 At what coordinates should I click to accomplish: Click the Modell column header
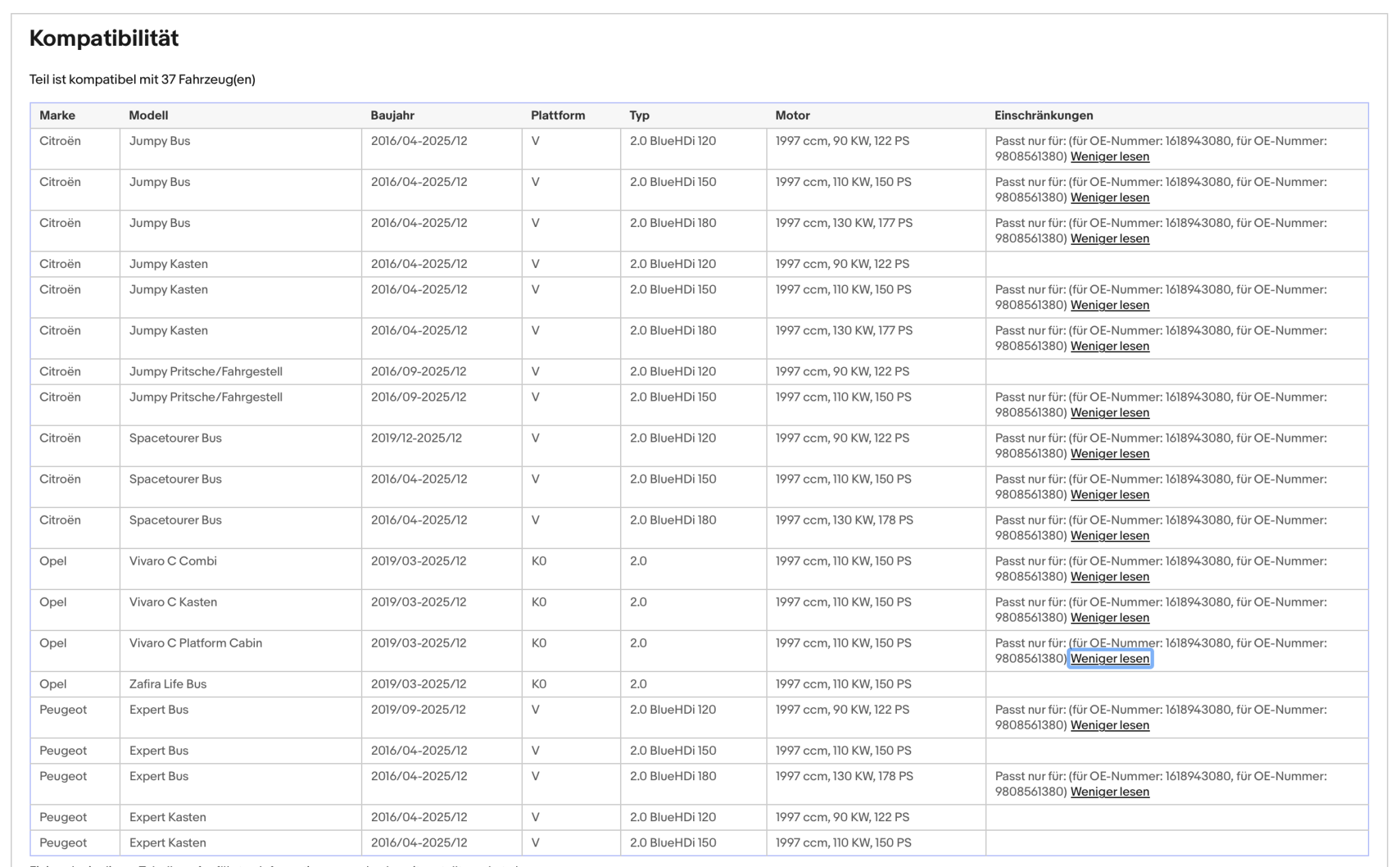point(148,116)
